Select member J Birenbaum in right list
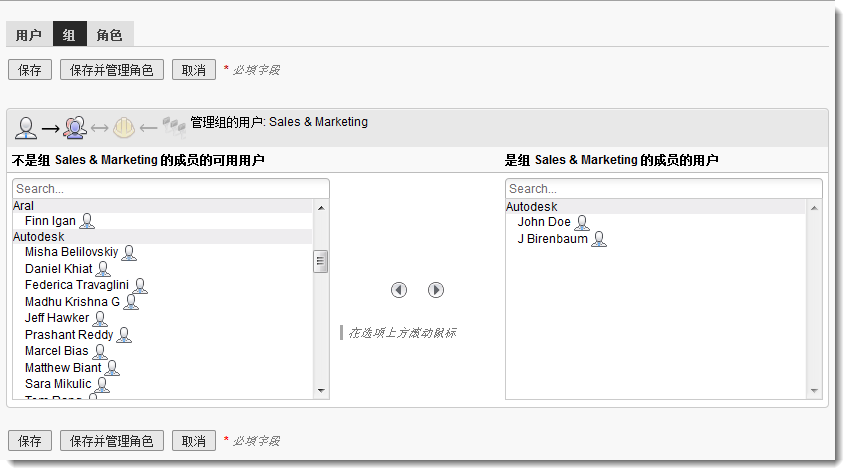The image size is (850, 475). tap(553, 239)
